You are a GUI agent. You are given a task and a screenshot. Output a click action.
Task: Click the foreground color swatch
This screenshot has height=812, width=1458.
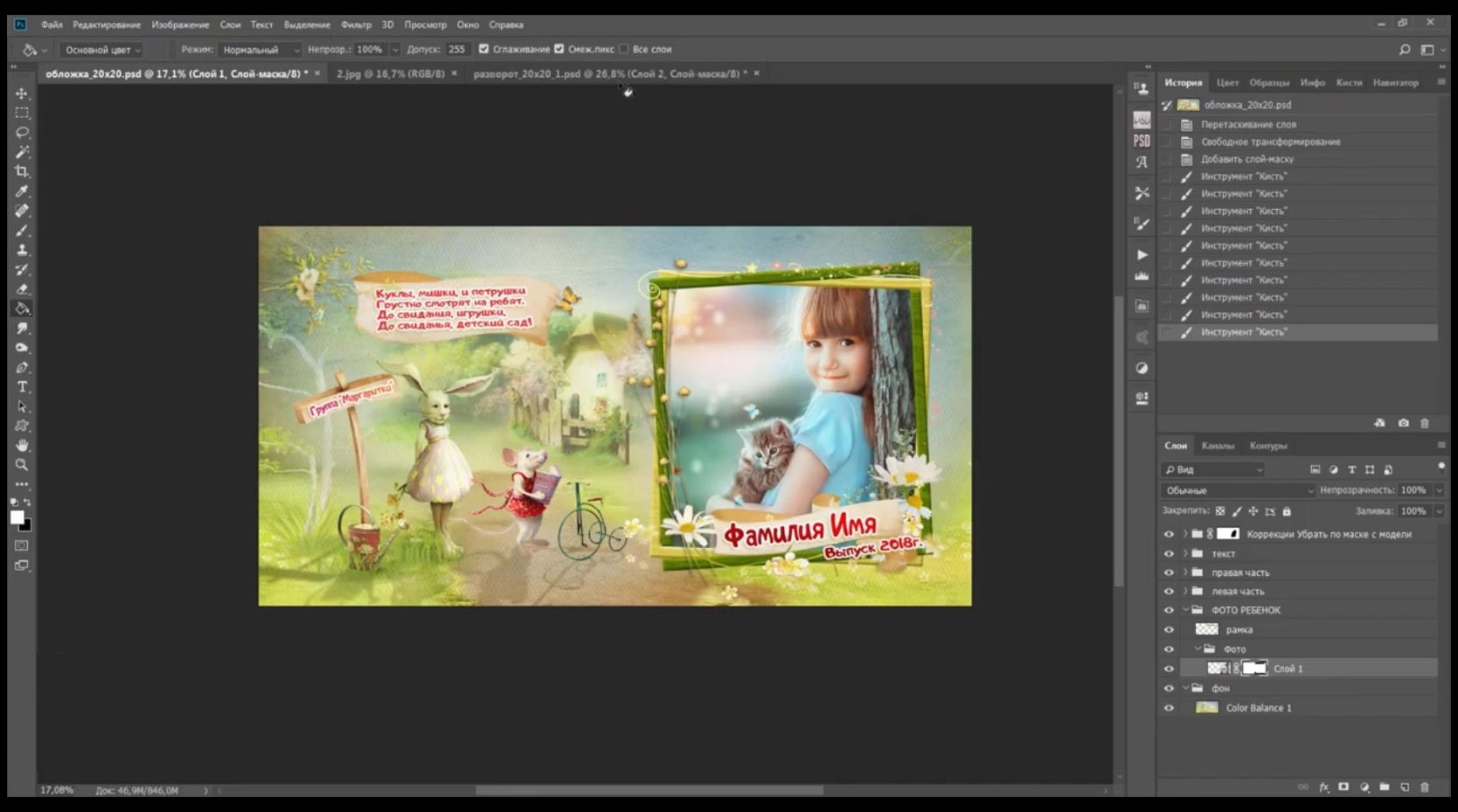(17, 517)
